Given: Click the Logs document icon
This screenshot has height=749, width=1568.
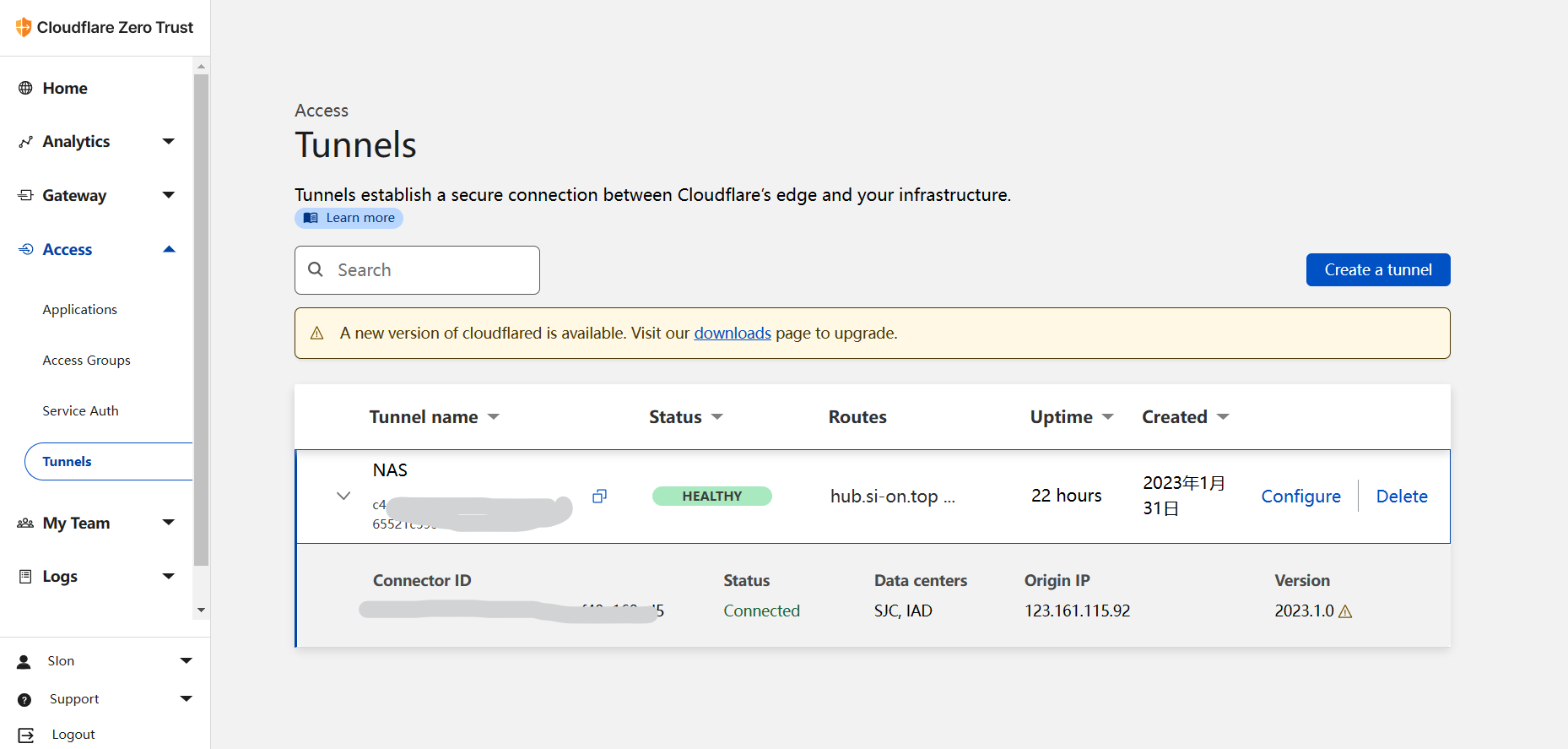Looking at the screenshot, I should click(x=25, y=577).
